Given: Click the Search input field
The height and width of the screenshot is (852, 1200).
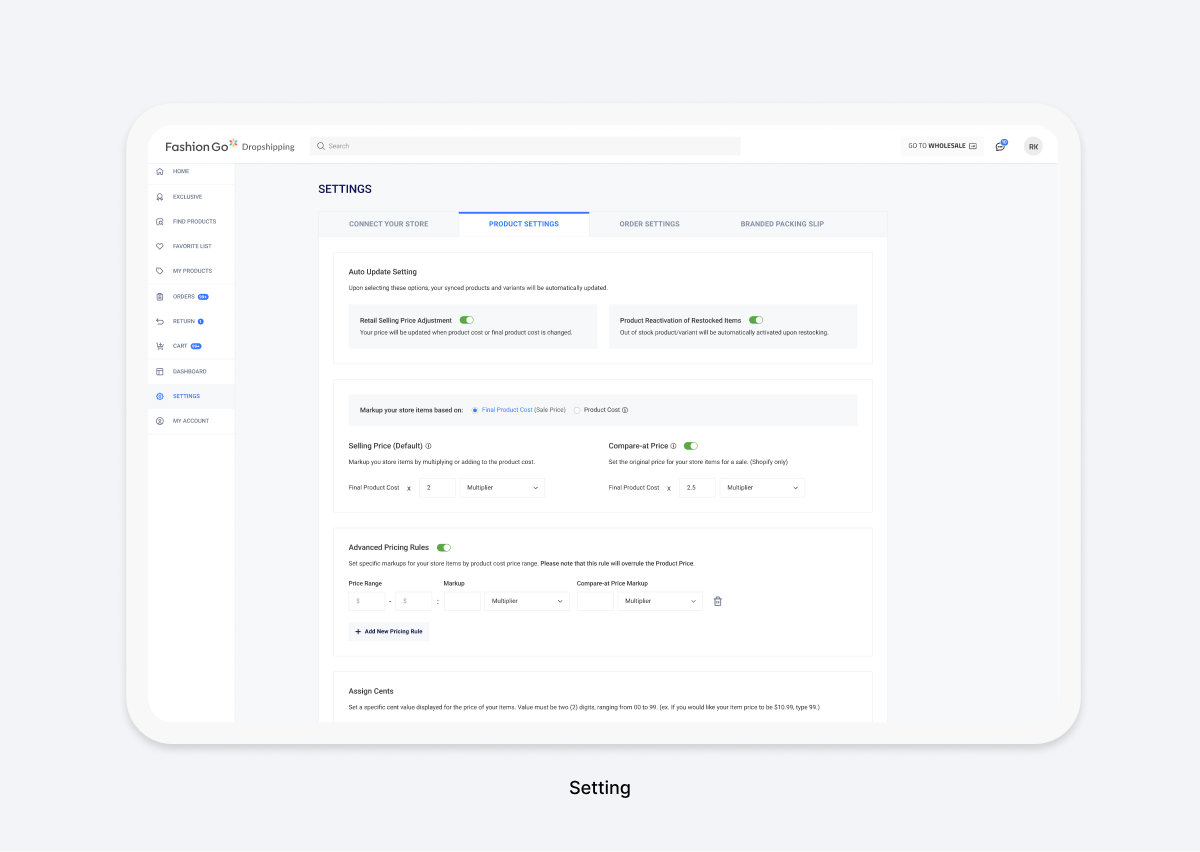Looking at the screenshot, I should click(x=525, y=146).
